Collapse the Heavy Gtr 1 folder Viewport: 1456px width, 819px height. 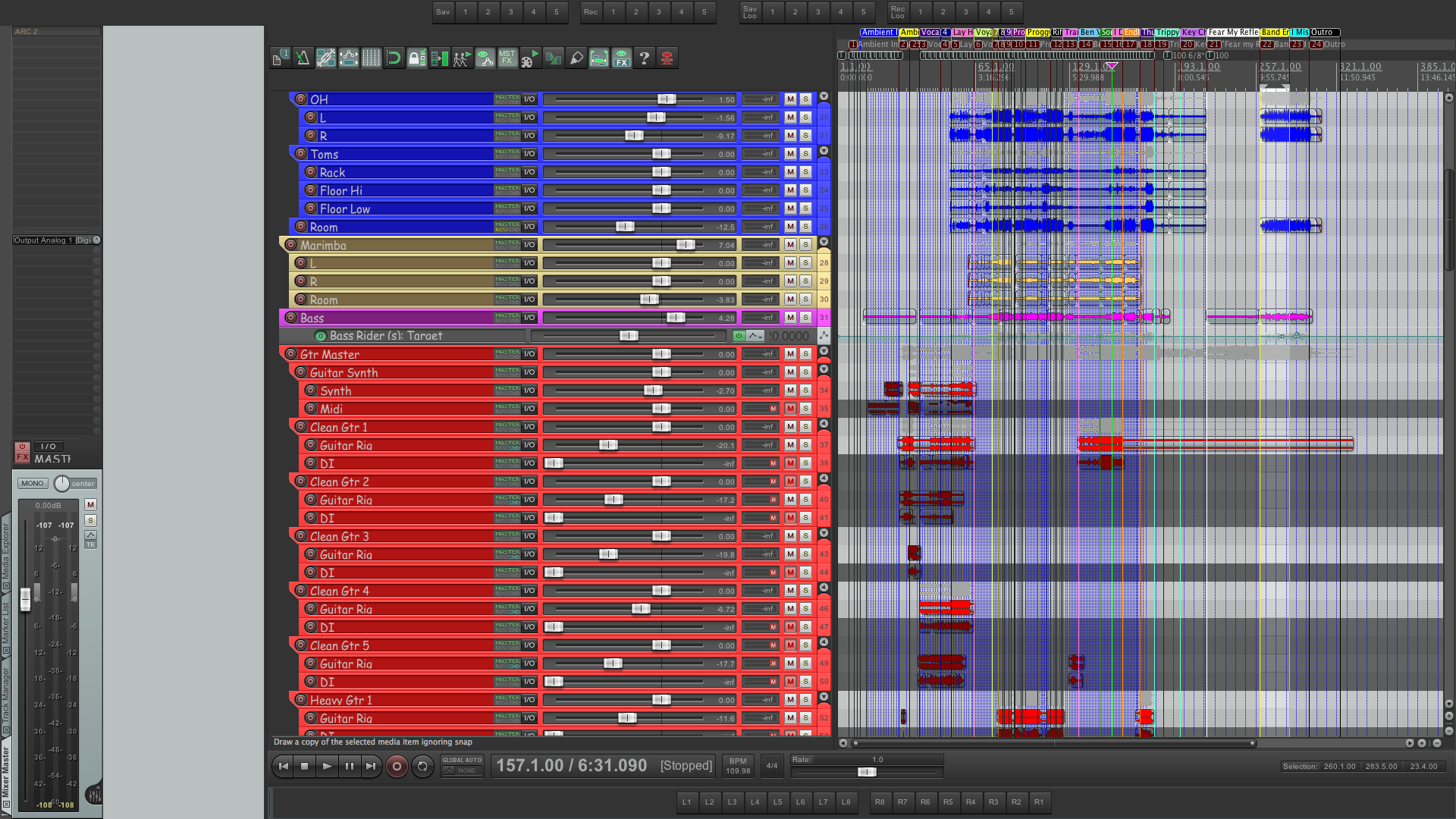[x=824, y=698]
